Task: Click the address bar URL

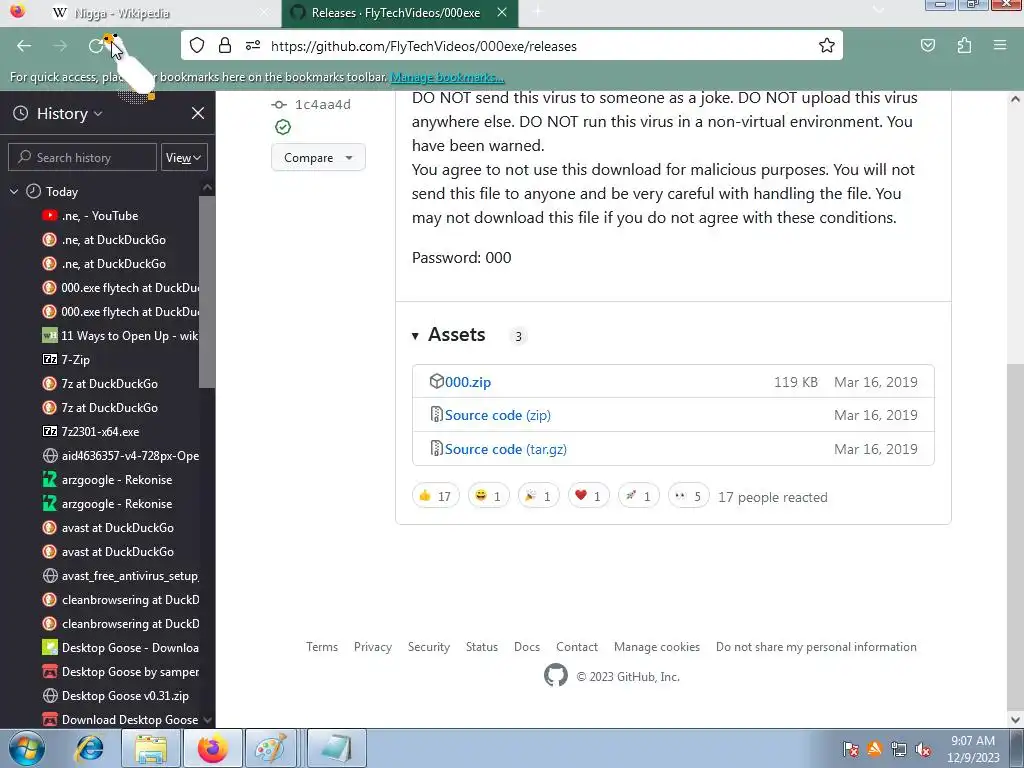Action: [x=423, y=46]
